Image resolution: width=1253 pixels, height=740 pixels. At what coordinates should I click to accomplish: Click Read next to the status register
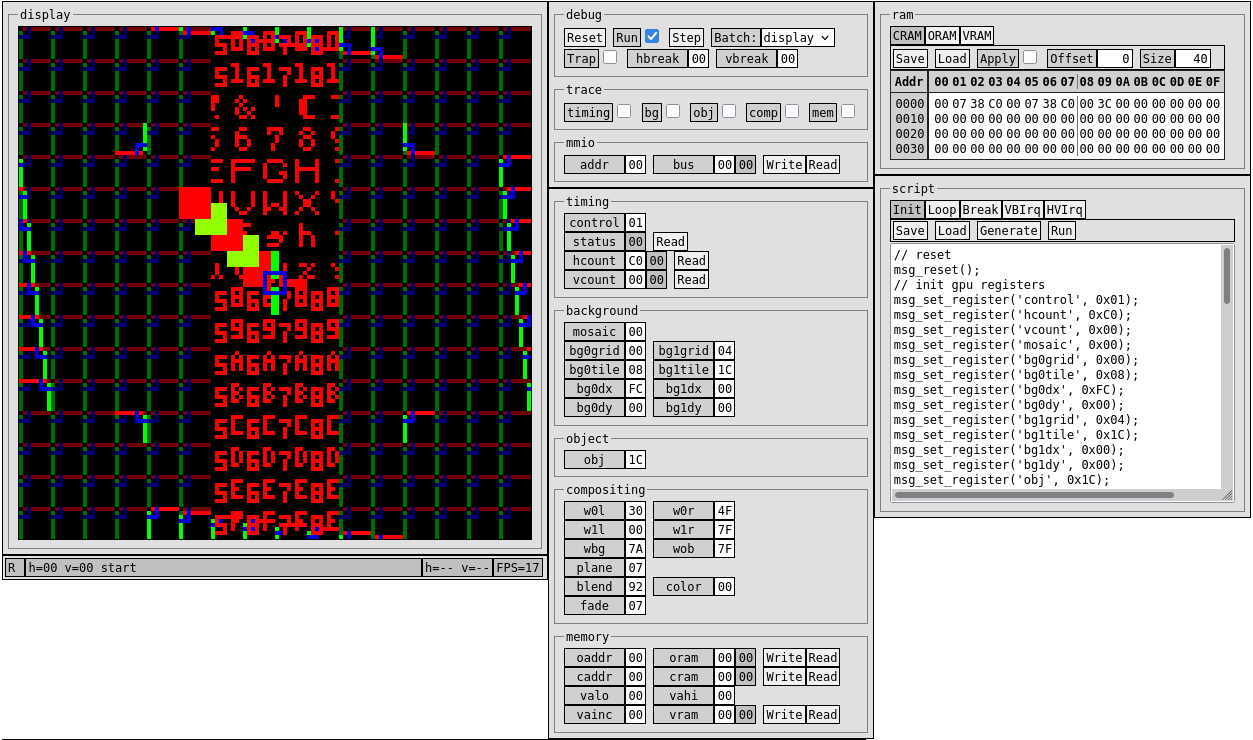pyautogui.click(x=670, y=241)
